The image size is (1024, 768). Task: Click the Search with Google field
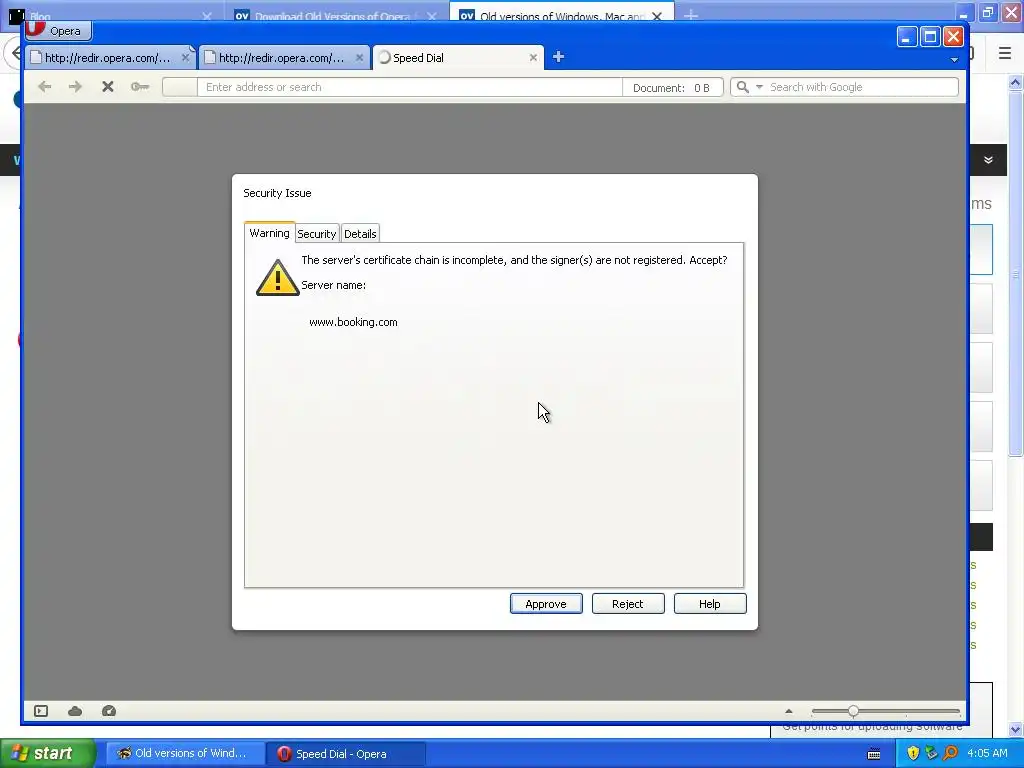[x=862, y=87]
